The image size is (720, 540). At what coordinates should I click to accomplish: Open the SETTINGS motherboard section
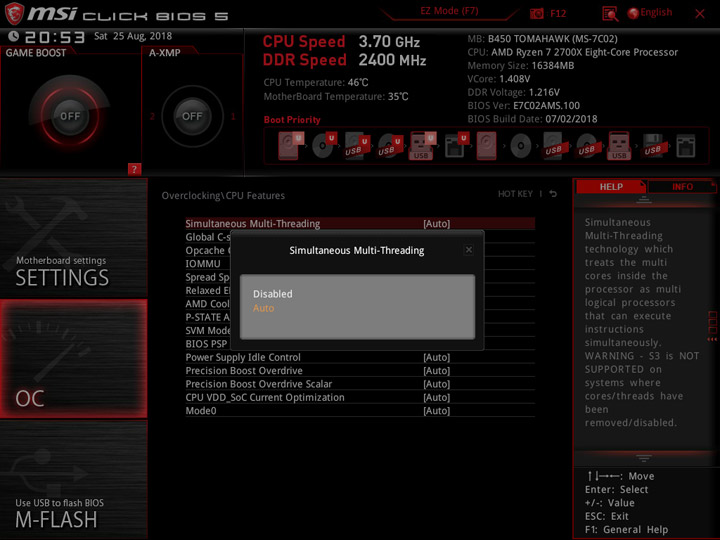(x=73, y=238)
